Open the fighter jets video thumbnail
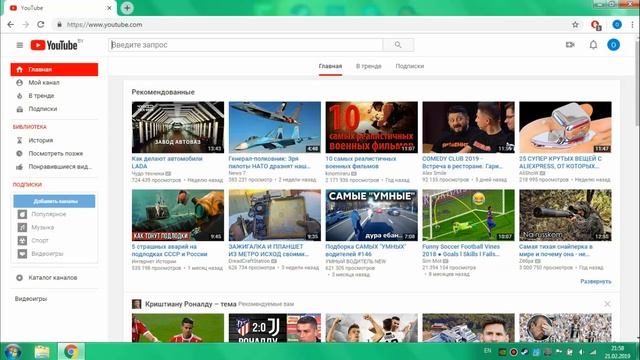This screenshot has width=640, height=360. [x=275, y=127]
